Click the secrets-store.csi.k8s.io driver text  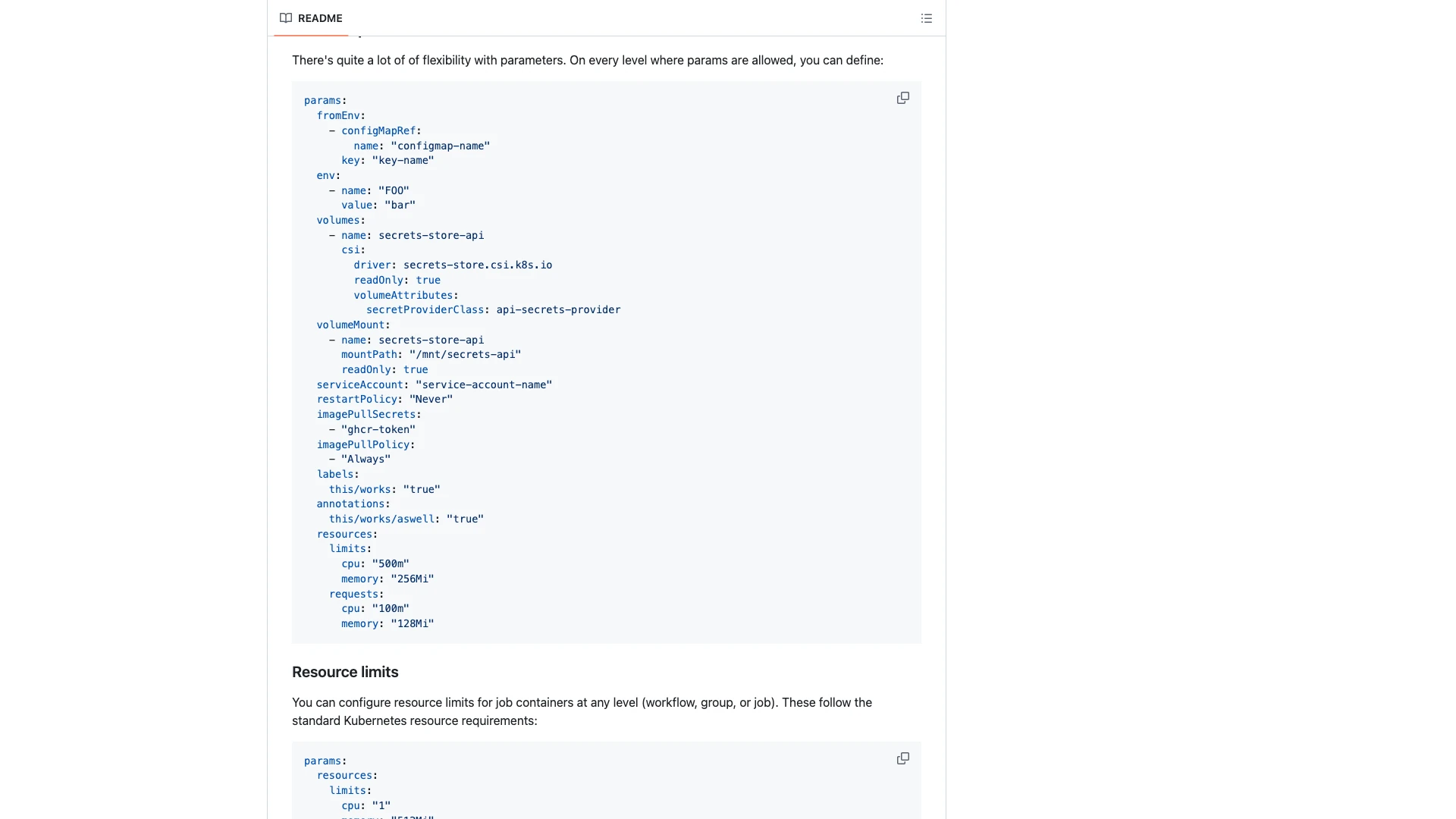(x=476, y=265)
